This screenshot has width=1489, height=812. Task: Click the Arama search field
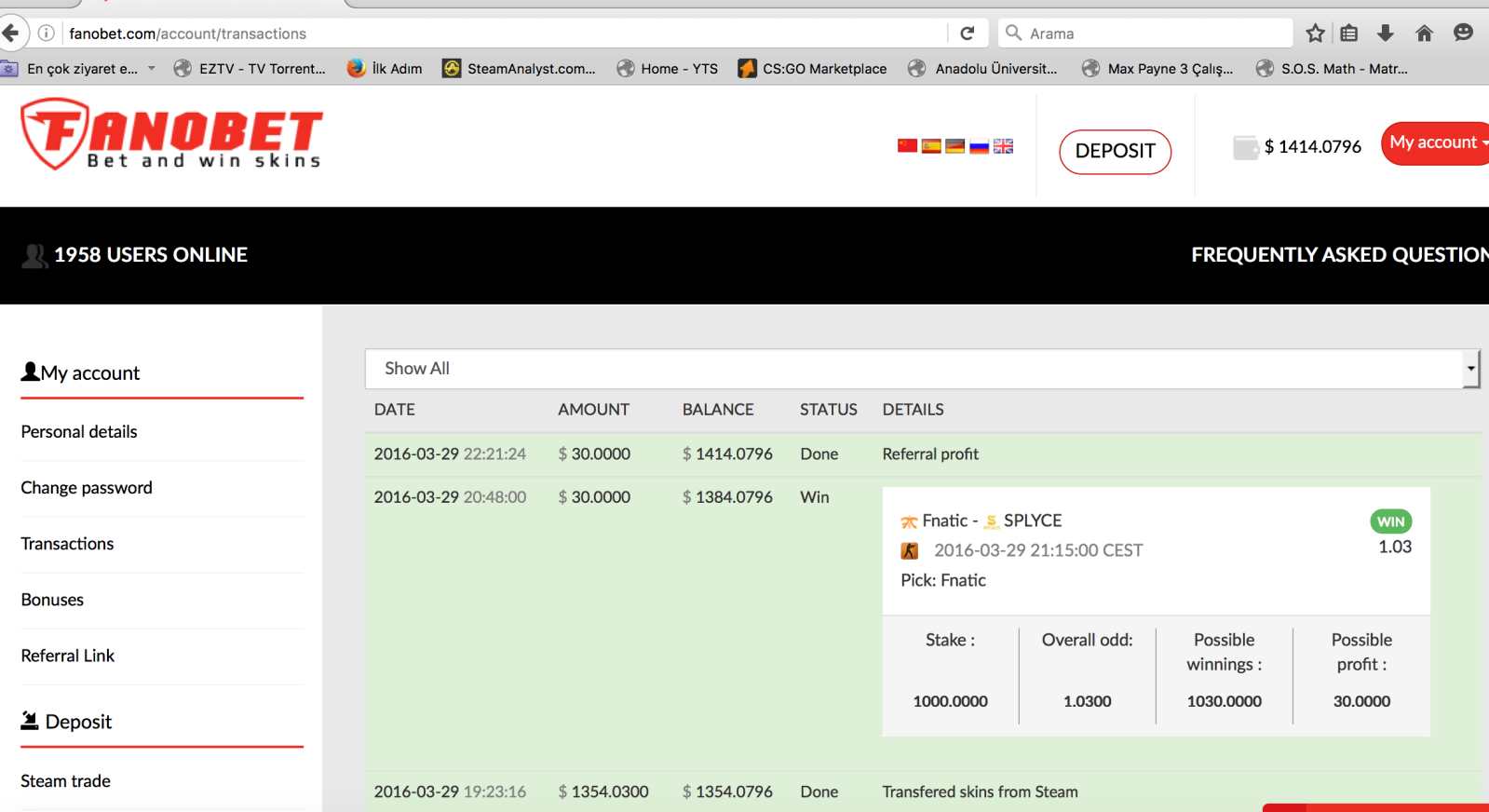point(1146,34)
